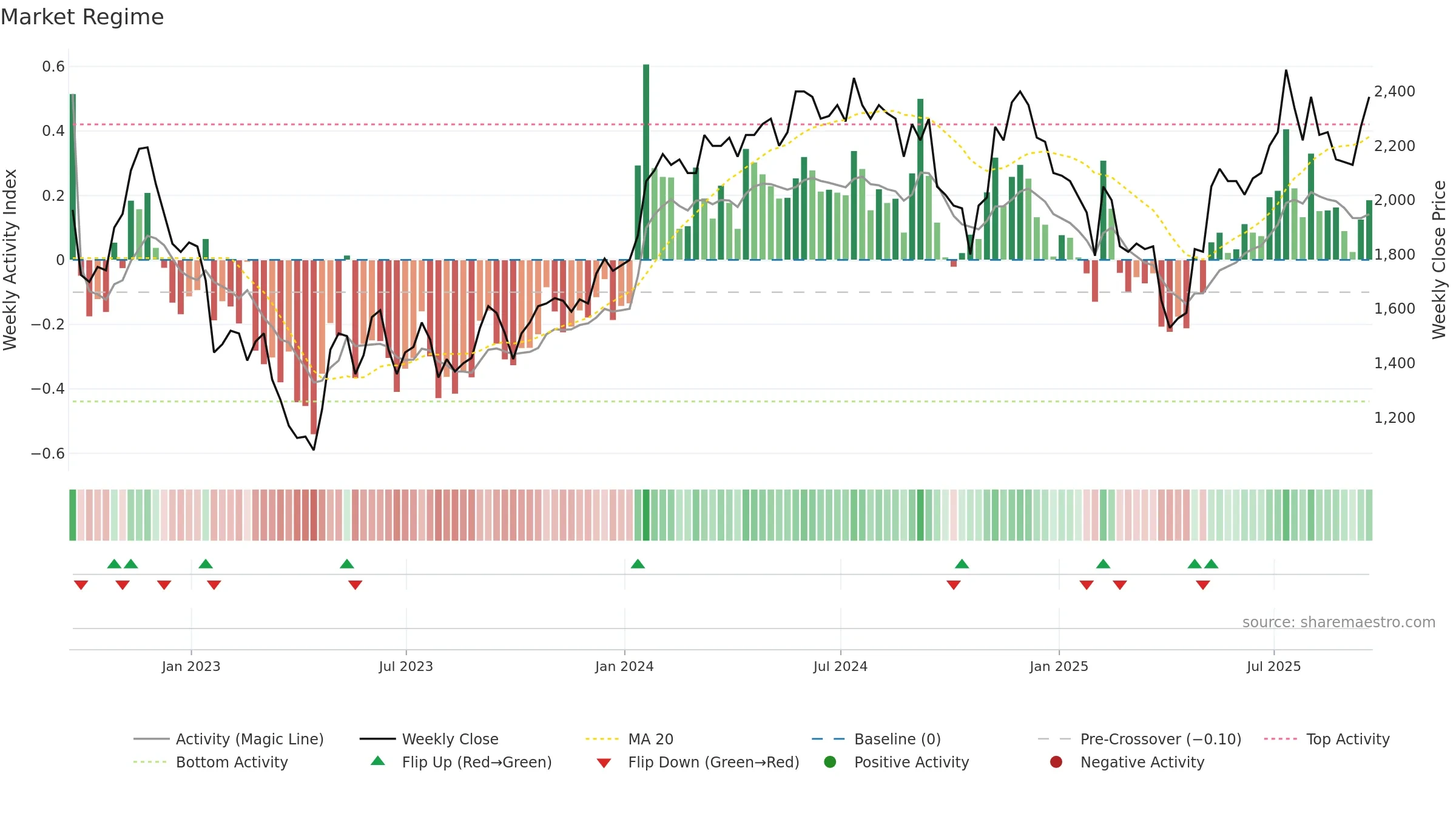
Task: Click the 1,200 price tick label
Action: [x=1395, y=418]
